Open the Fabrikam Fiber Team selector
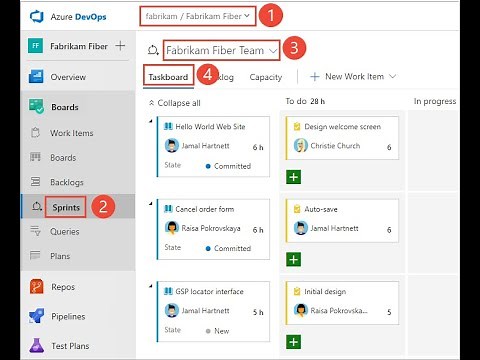 click(222, 50)
